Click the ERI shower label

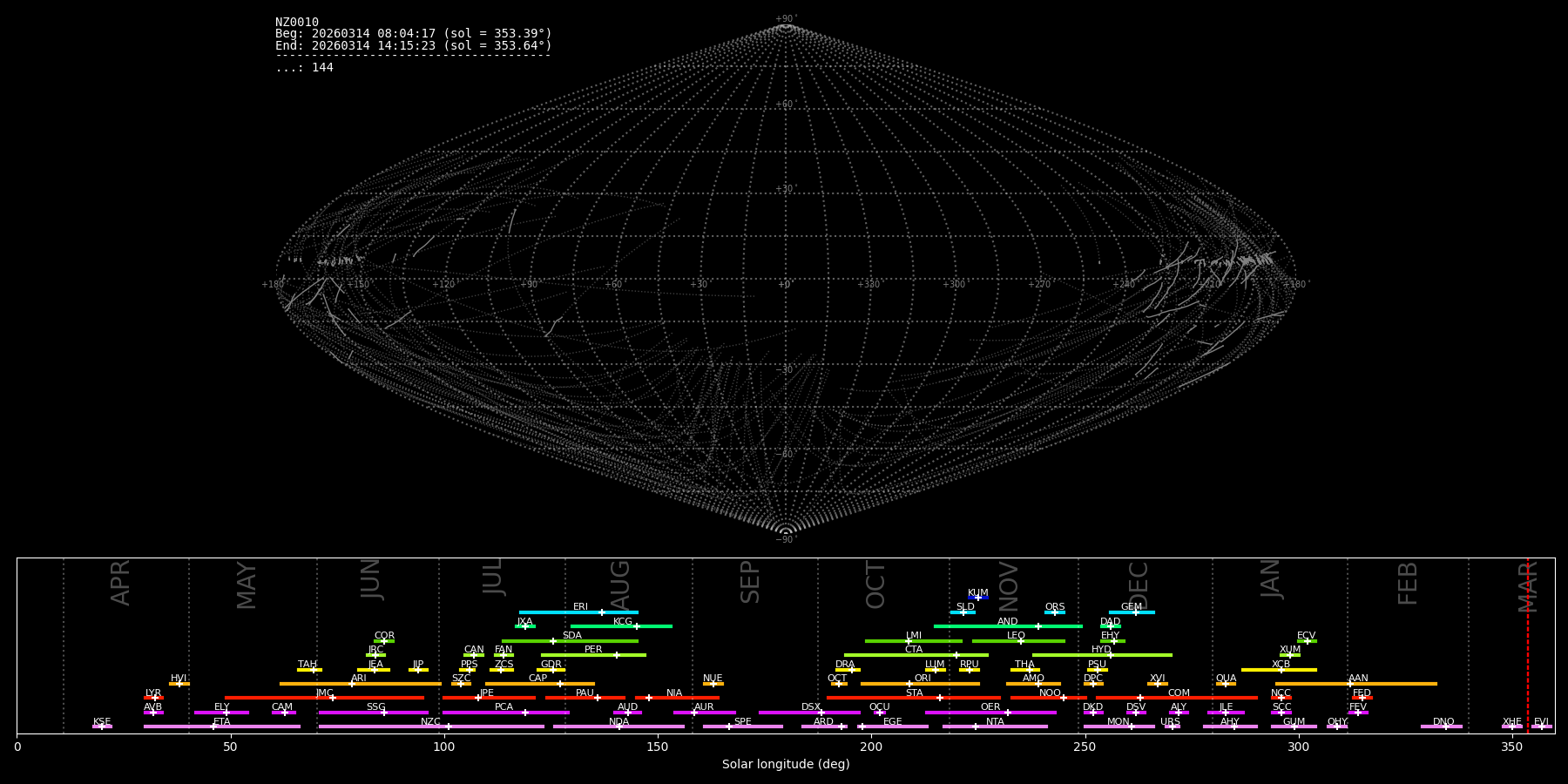point(580,607)
